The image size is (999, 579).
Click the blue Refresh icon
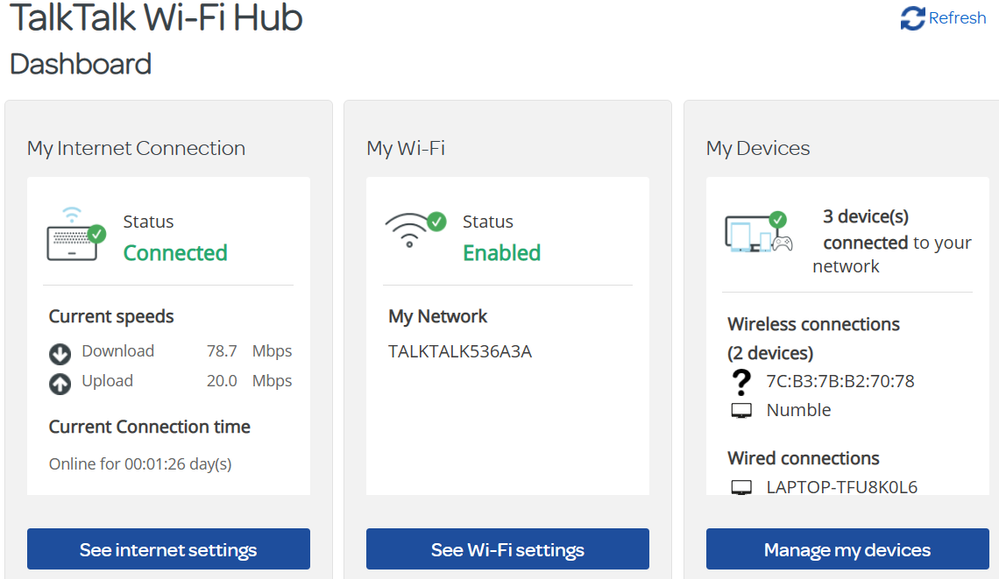[x=911, y=17]
